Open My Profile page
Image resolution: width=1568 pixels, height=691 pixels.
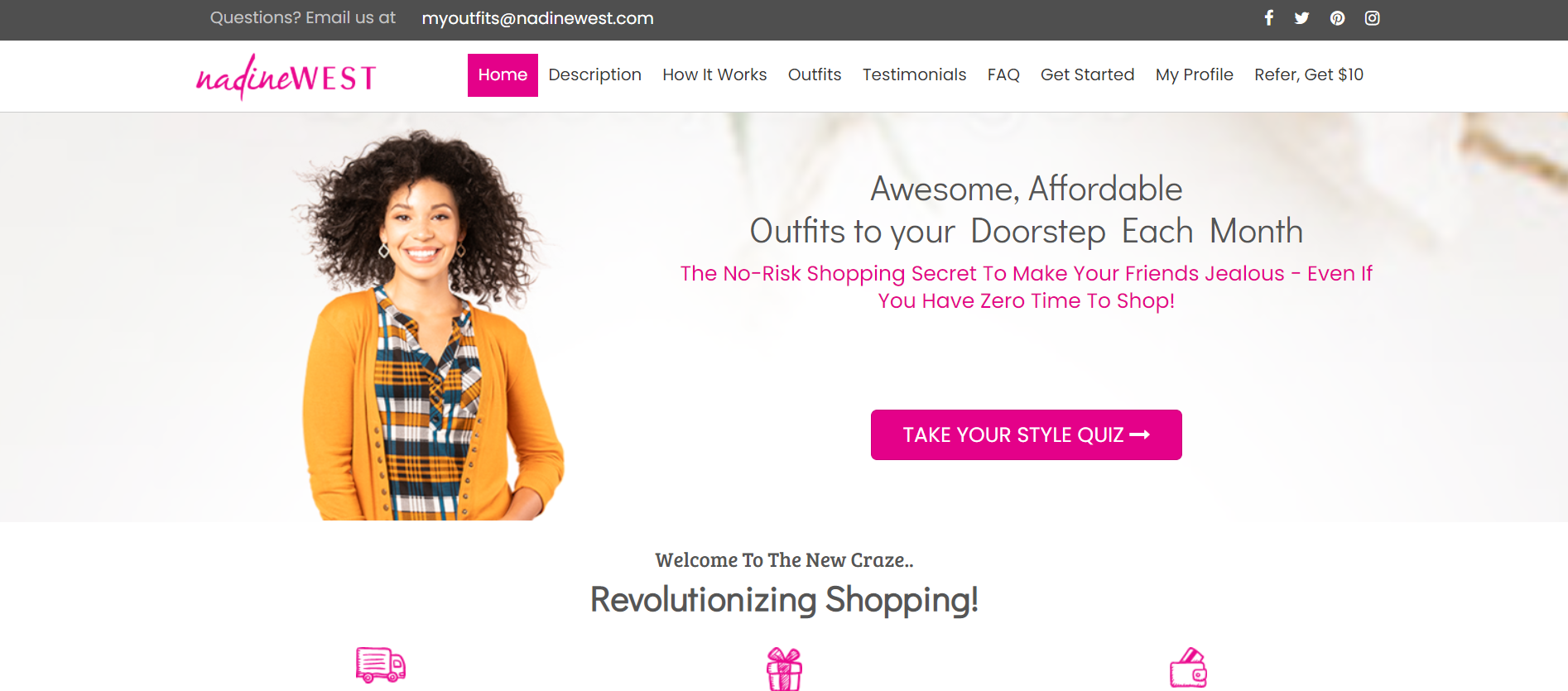pyautogui.click(x=1194, y=75)
